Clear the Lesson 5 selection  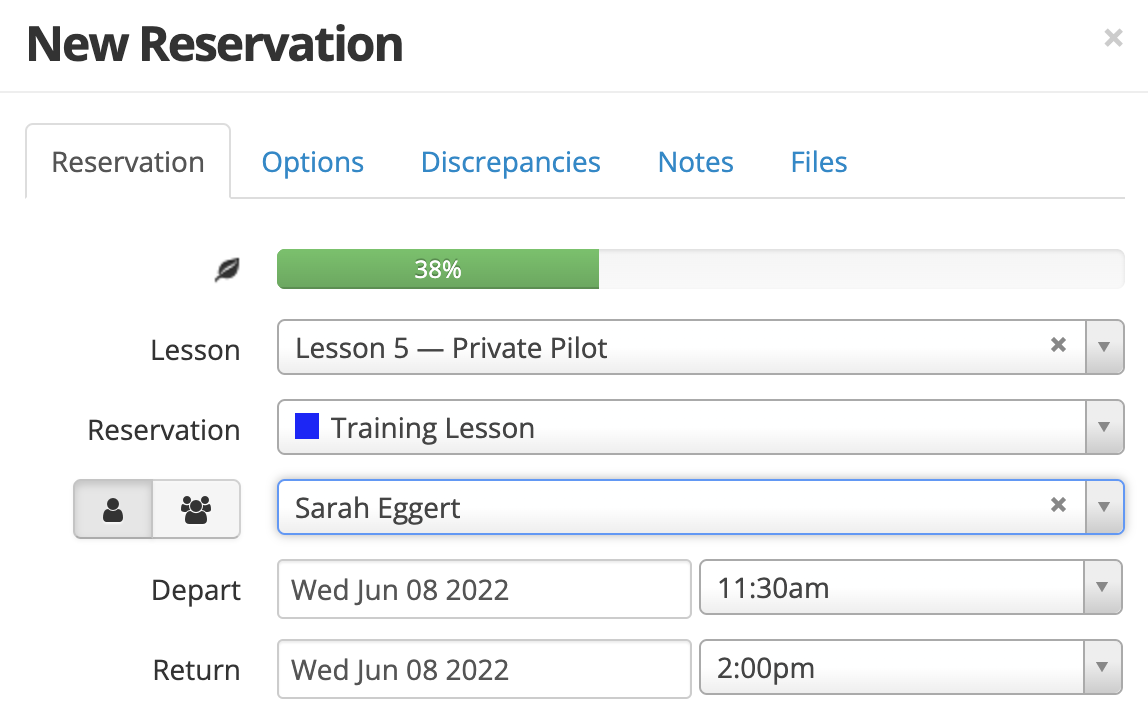1058,345
